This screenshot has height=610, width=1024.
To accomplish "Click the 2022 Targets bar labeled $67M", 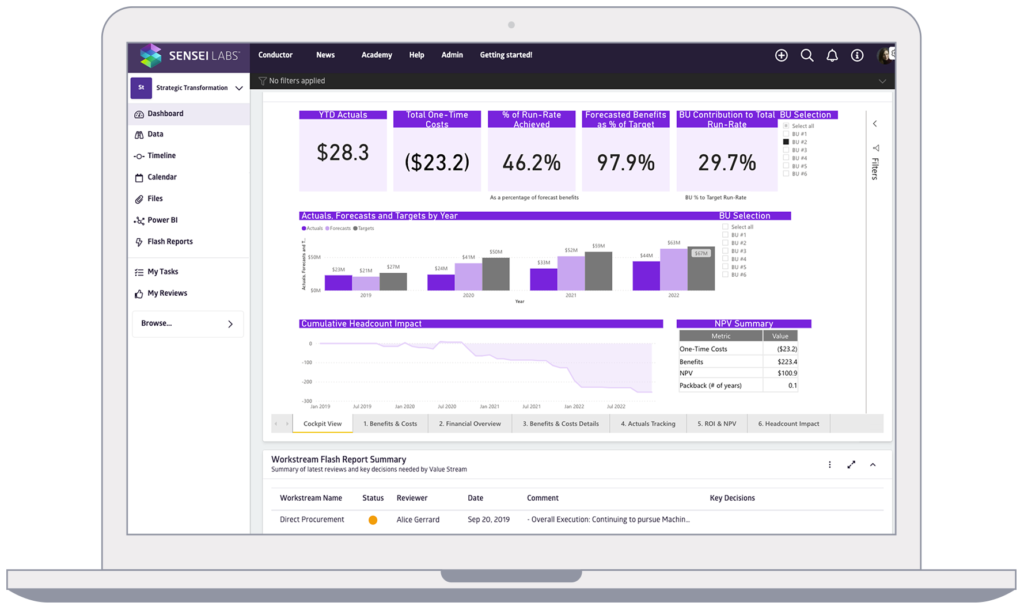I will (x=701, y=268).
